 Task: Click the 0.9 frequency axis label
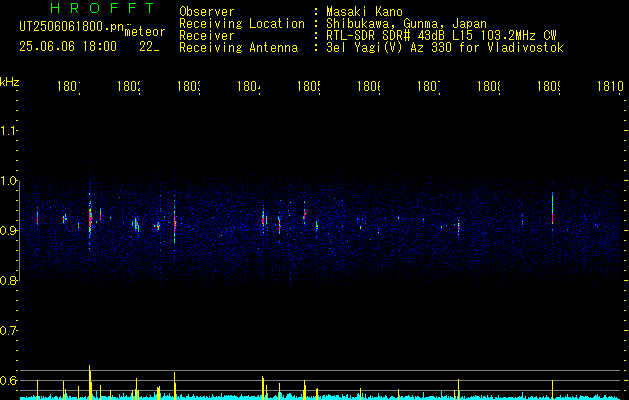[9, 230]
